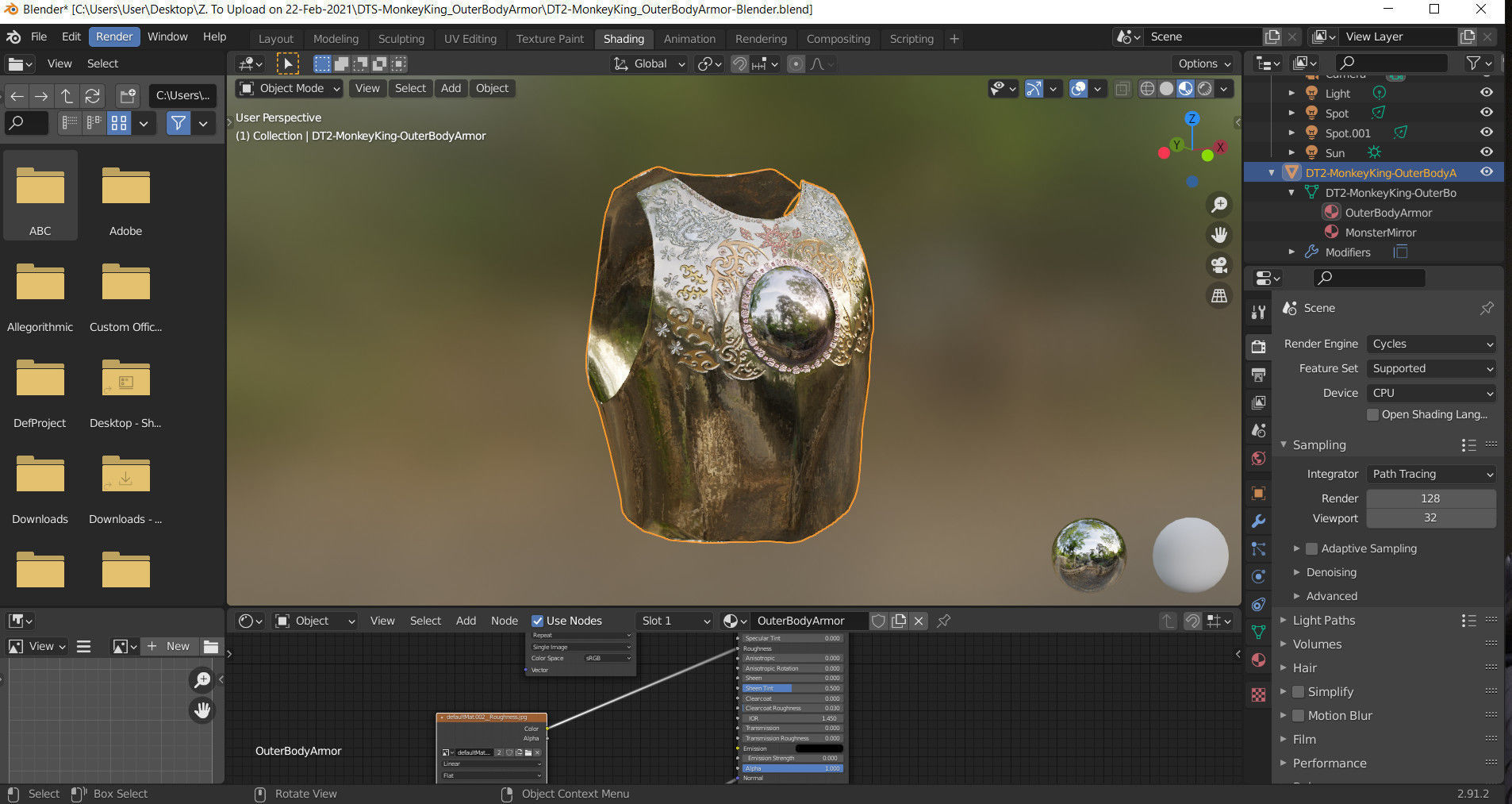Open the Physics properties icon
The height and width of the screenshot is (804, 1512).
(1259, 576)
